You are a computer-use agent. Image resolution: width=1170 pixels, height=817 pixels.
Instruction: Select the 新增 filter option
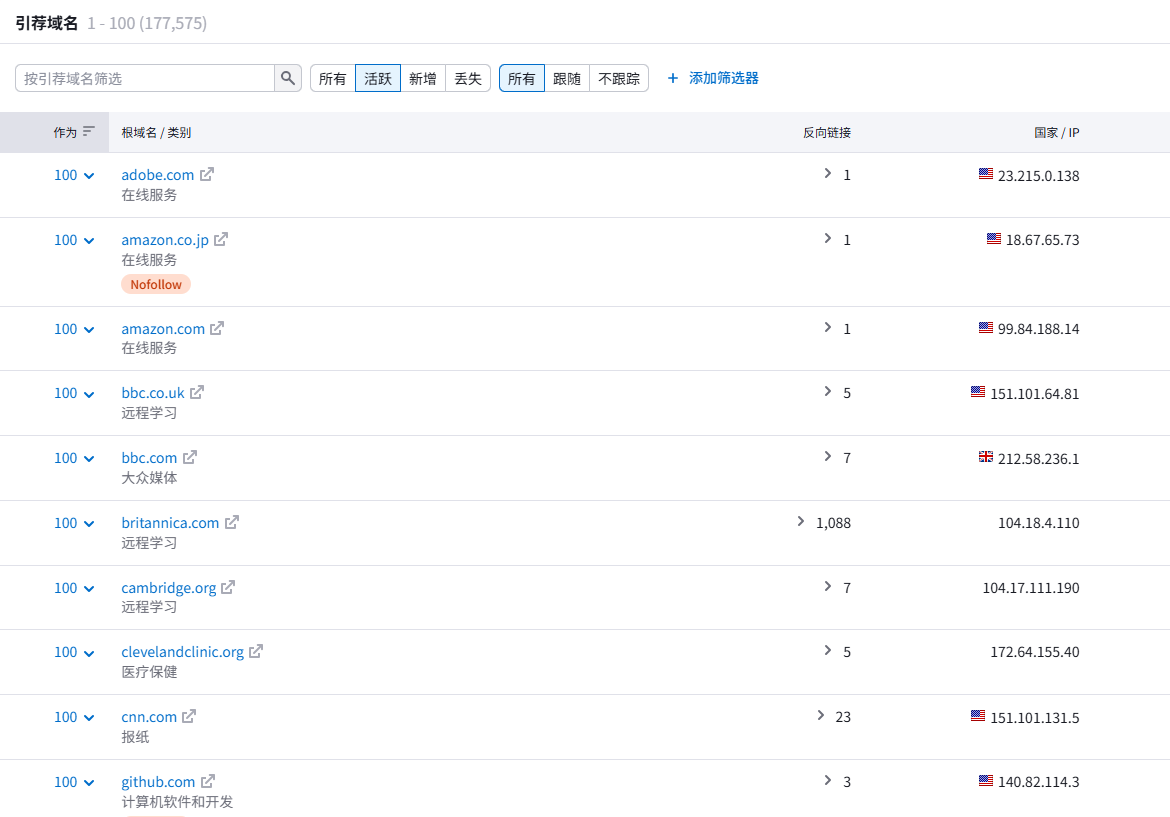click(422, 78)
